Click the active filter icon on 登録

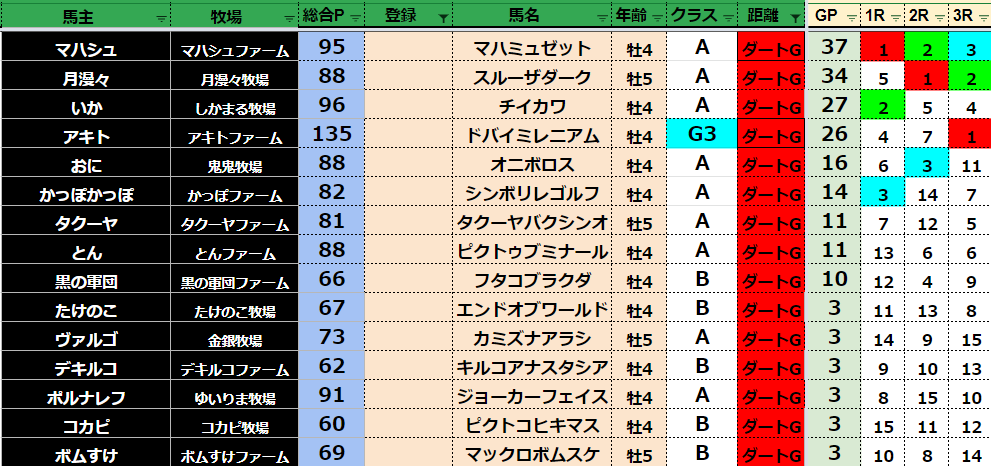(444, 18)
